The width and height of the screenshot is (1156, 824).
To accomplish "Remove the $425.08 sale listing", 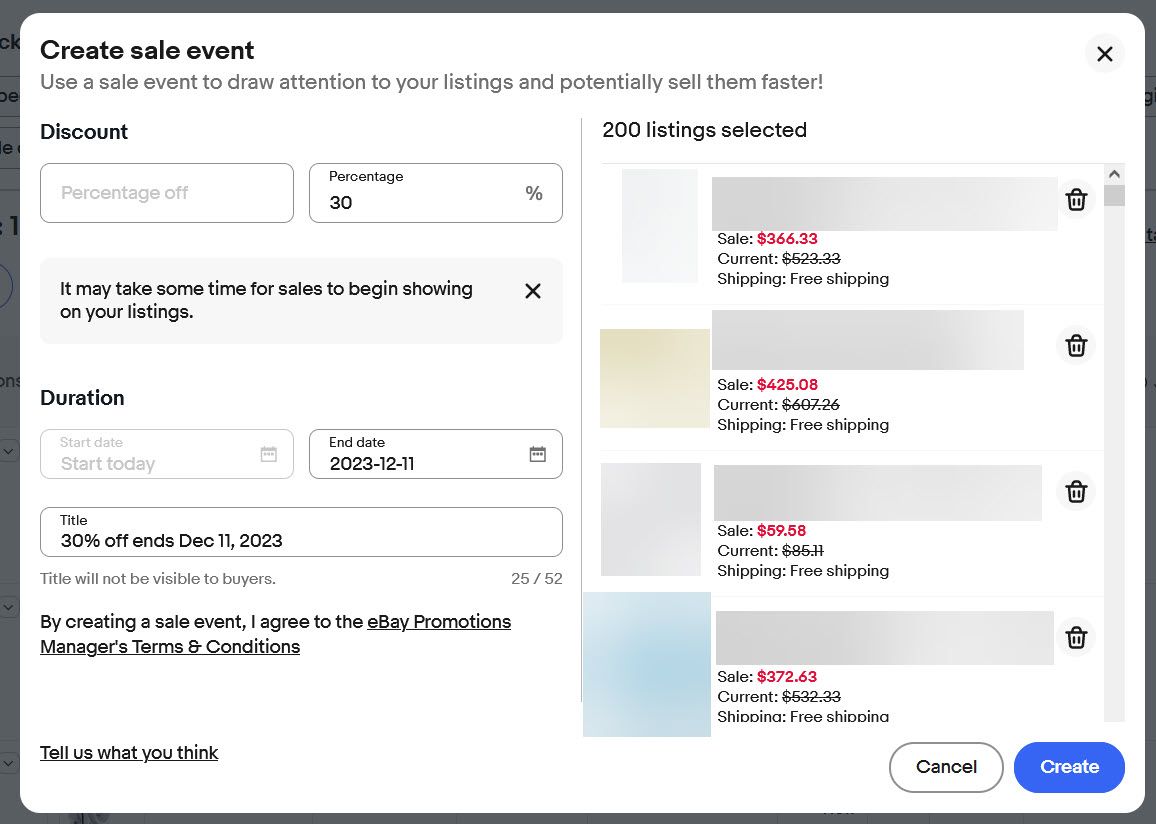I will click(x=1076, y=345).
